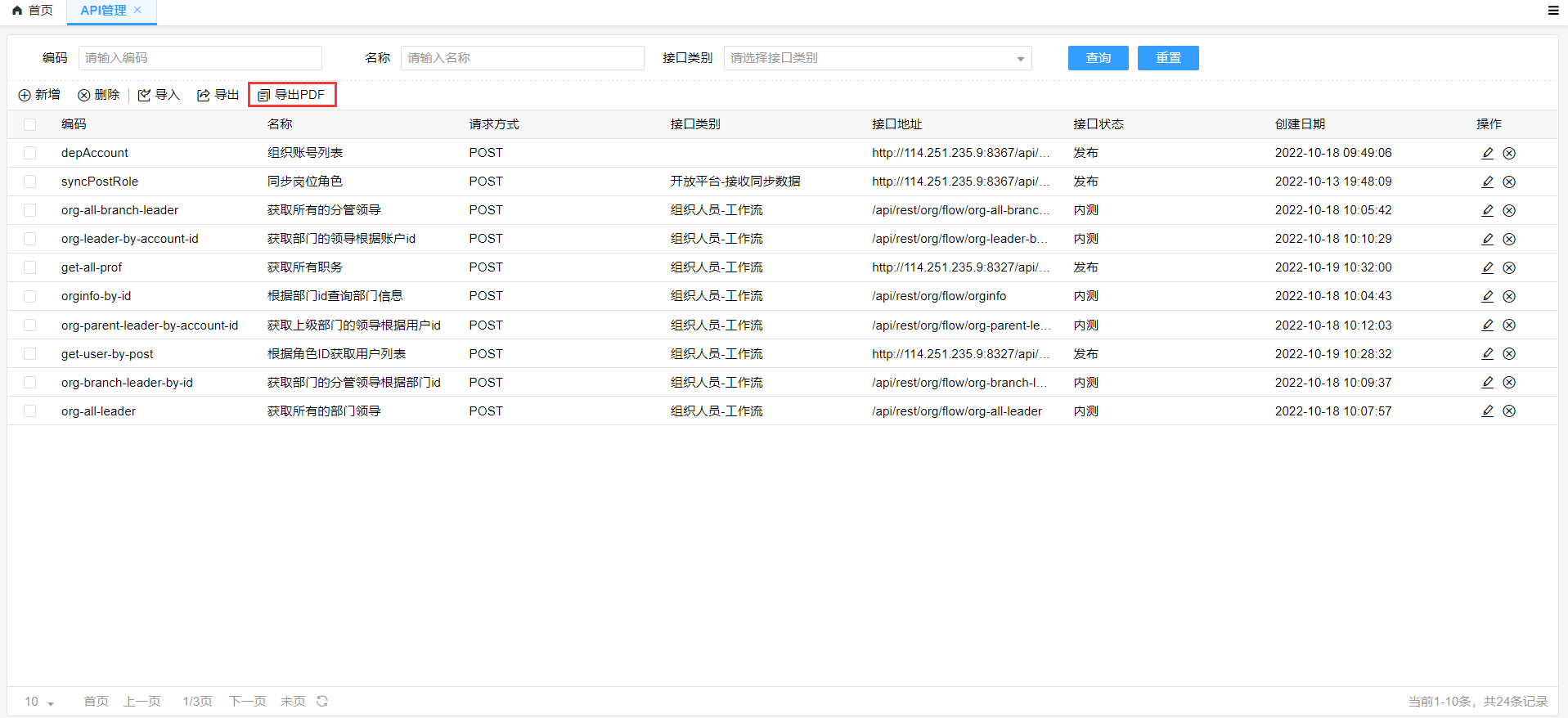The image size is (1568, 718).
Task: Open the 接口类别 dropdown
Action: pyautogui.click(x=877, y=58)
